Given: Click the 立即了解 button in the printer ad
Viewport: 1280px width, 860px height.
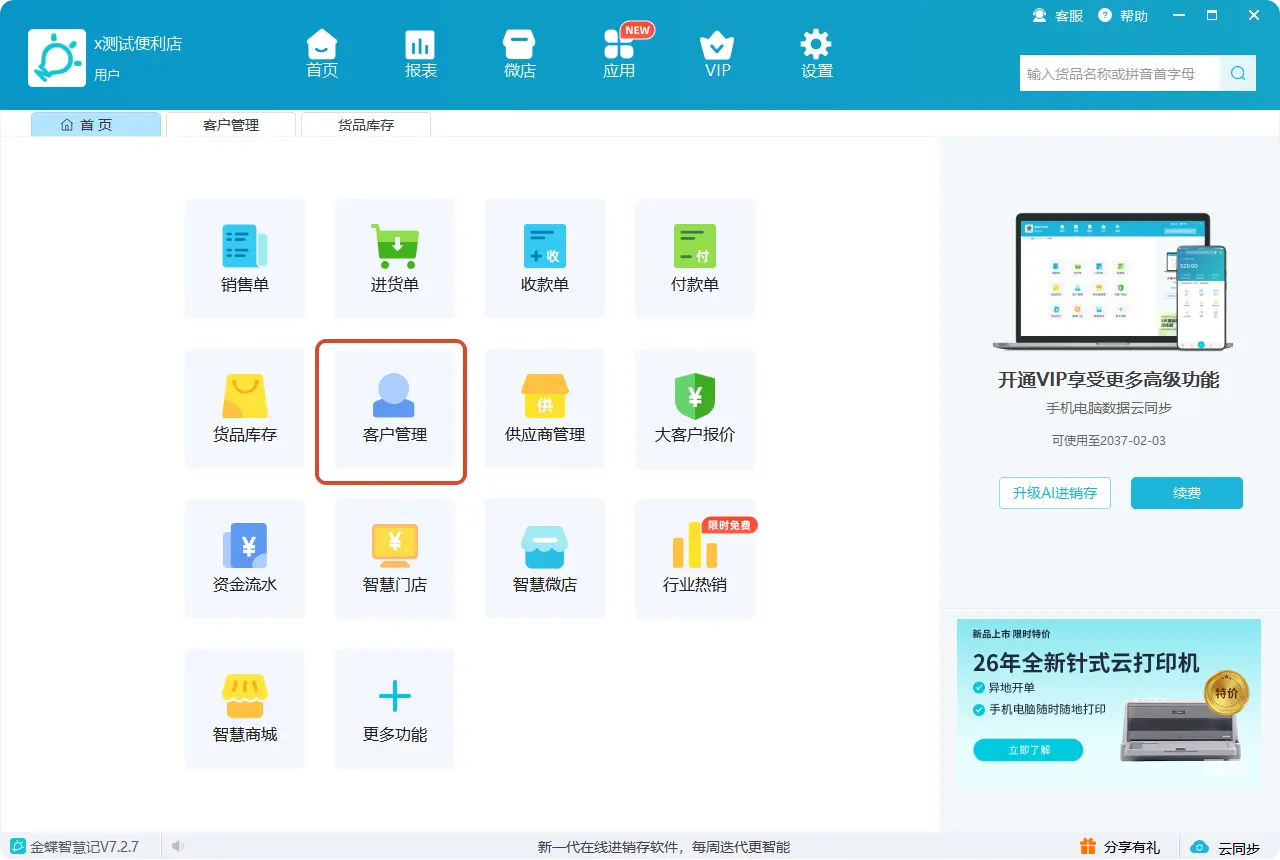Looking at the screenshot, I should pyautogui.click(x=1028, y=750).
